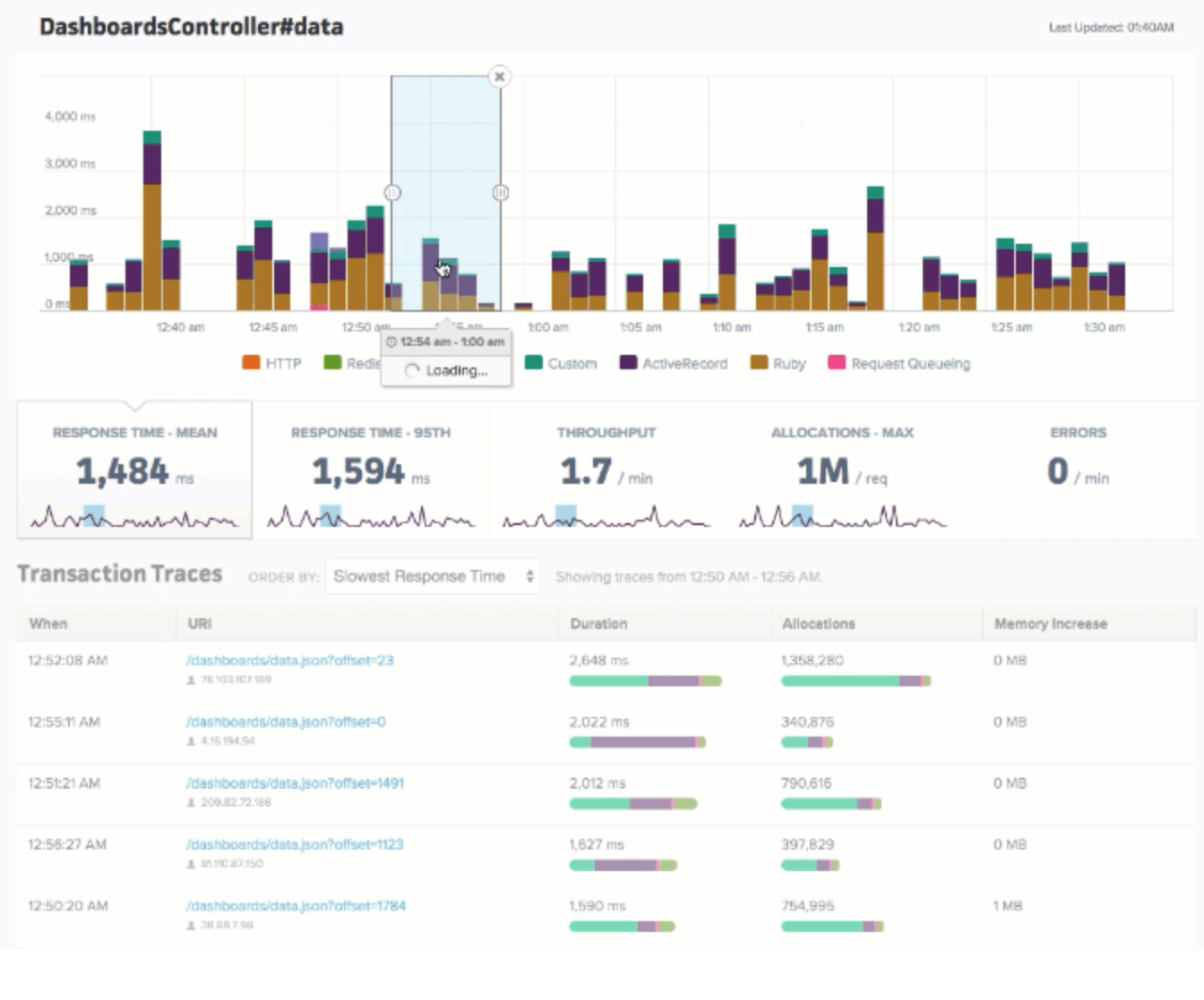Viewport: 1204px width, 1000px height.
Task: Open trace link data.json?offset=1784
Action: (296, 906)
